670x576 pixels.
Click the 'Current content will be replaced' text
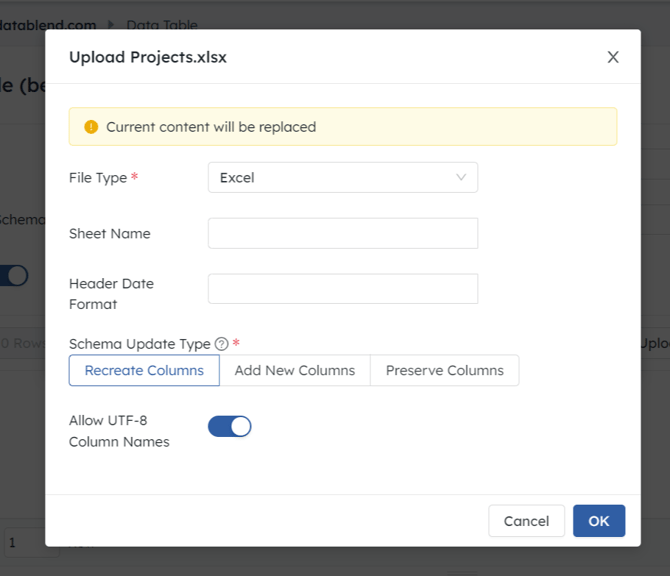click(211, 127)
